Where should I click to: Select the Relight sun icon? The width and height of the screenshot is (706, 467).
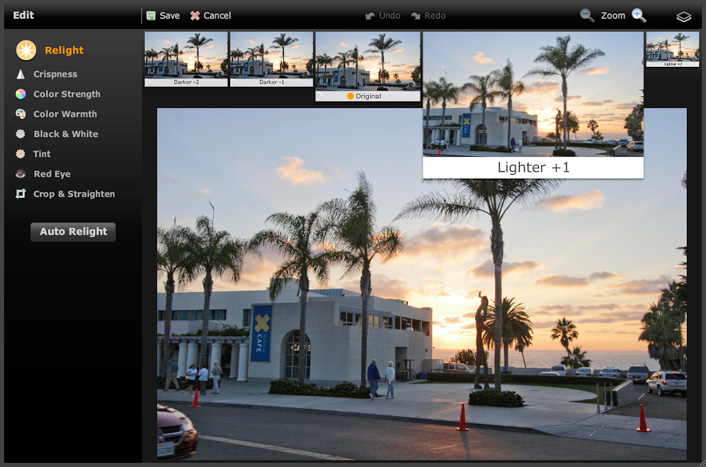coord(26,50)
